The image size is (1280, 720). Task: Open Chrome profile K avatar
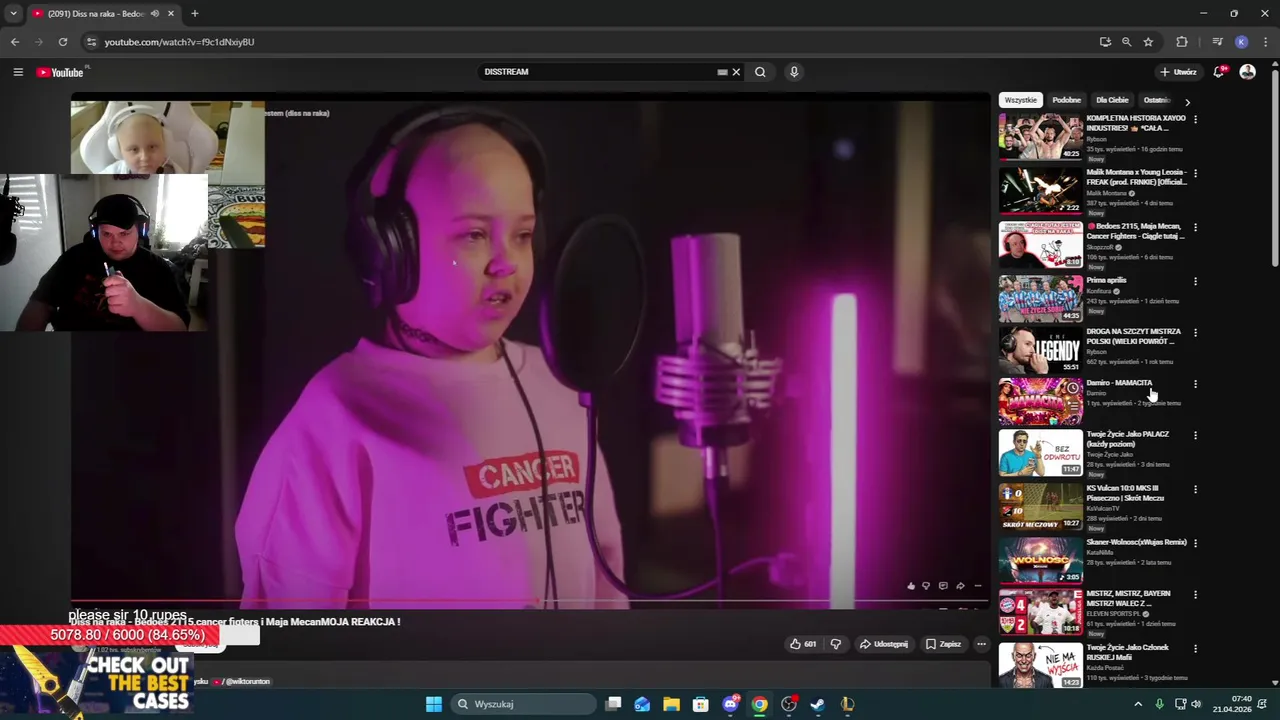pos(1241,42)
